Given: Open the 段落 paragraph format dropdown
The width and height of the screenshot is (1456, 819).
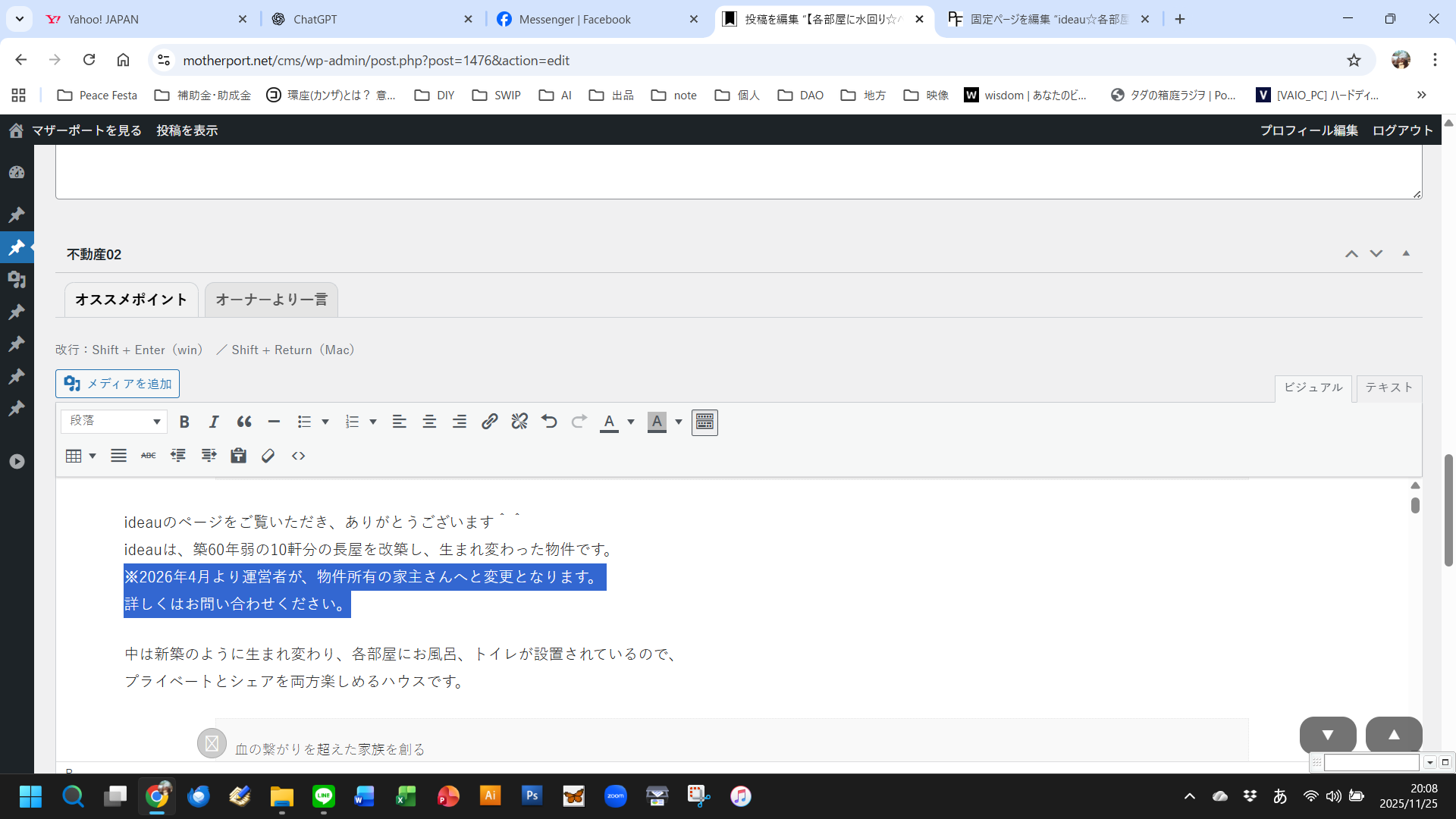Looking at the screenshot, I should coord(115,422).
